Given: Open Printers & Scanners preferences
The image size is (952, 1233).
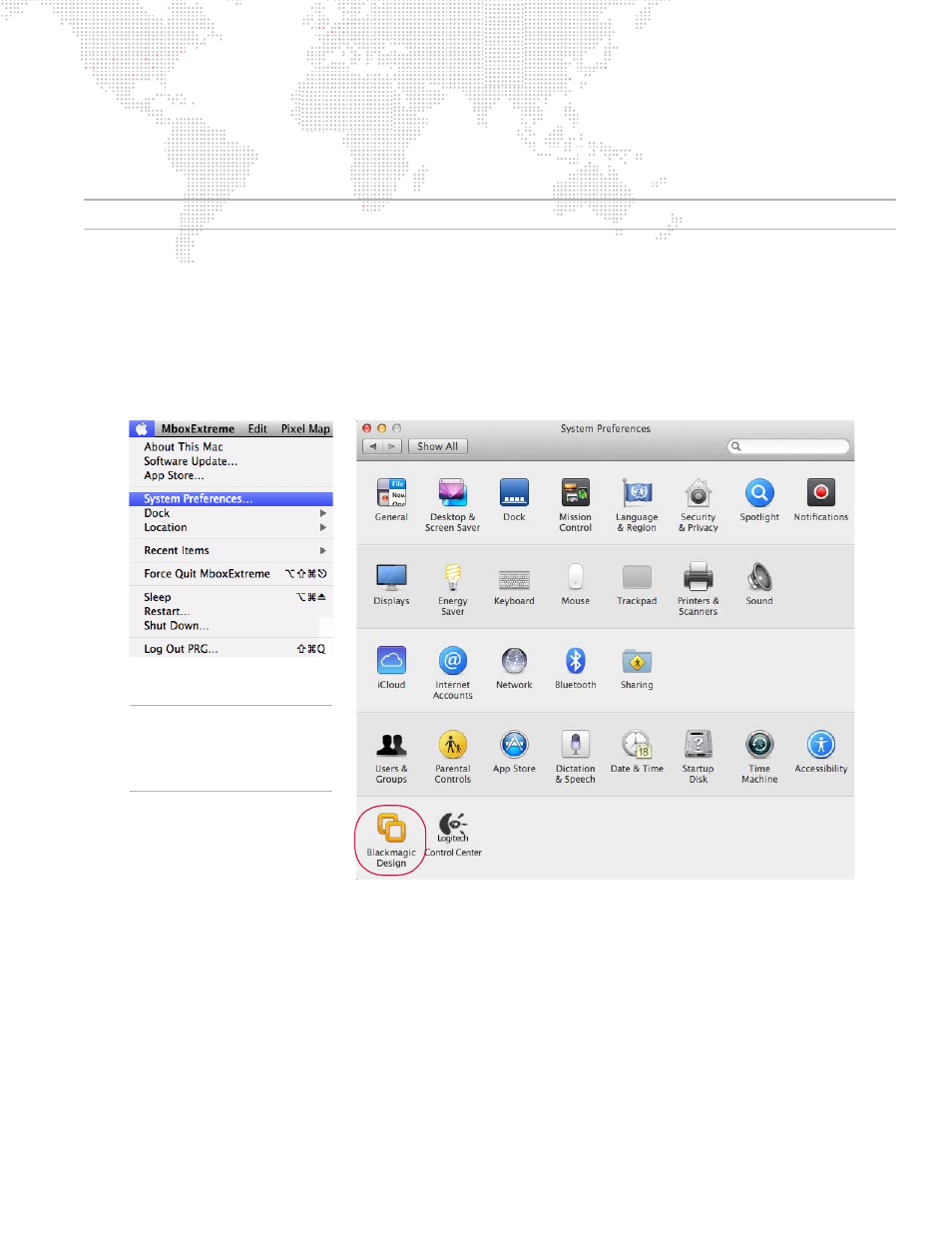Looking at the screenshot, I should (x=699, y=589).
